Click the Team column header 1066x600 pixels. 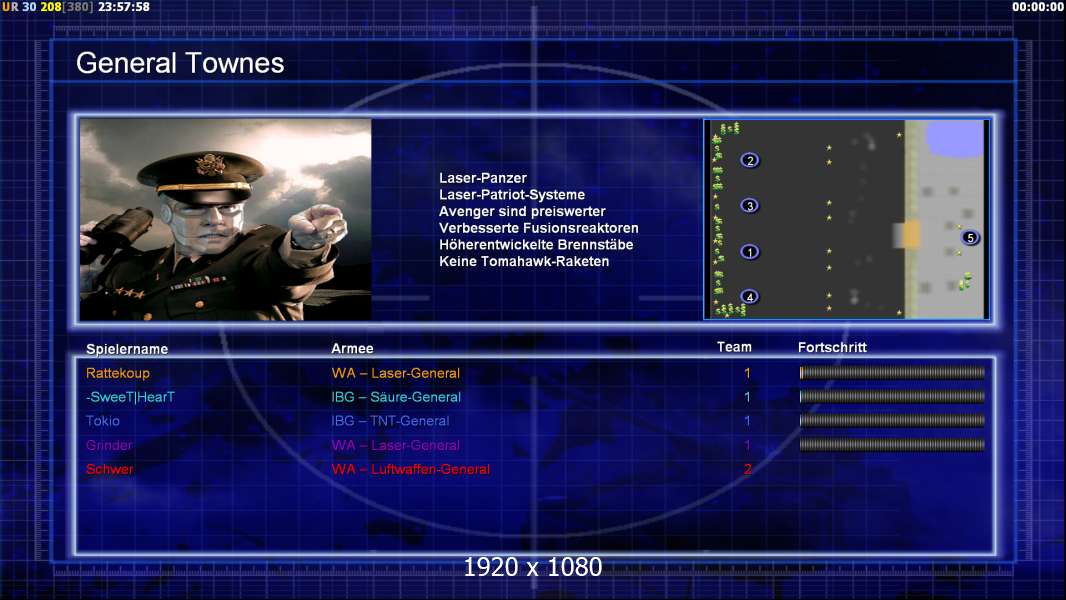pos(734,347)
